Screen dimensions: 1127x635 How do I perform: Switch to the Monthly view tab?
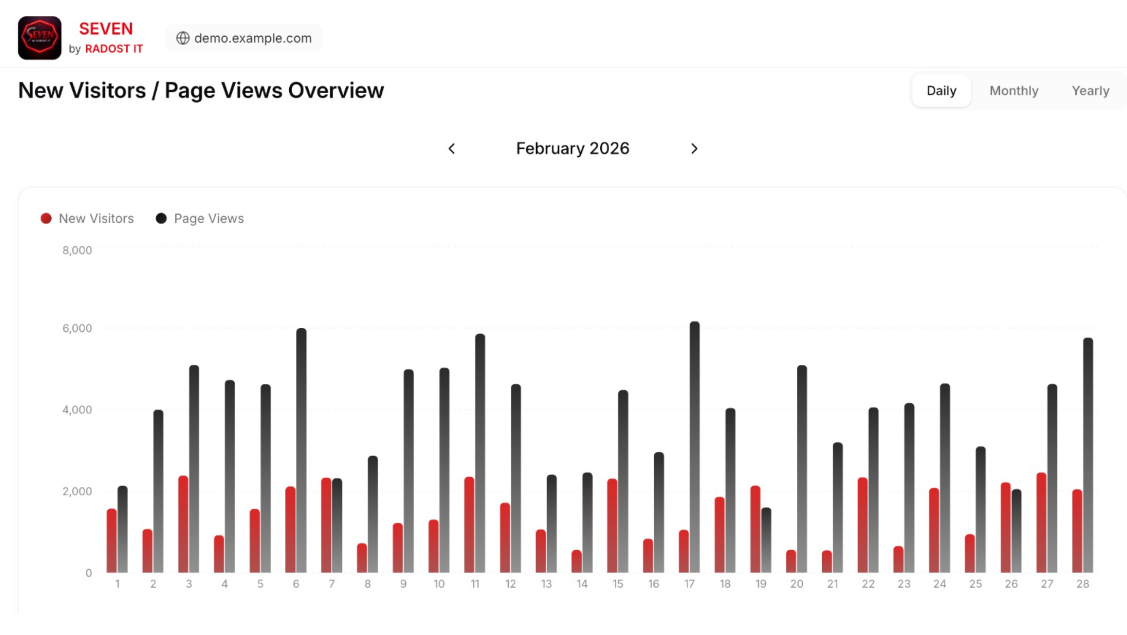(x=1013, y=91)
